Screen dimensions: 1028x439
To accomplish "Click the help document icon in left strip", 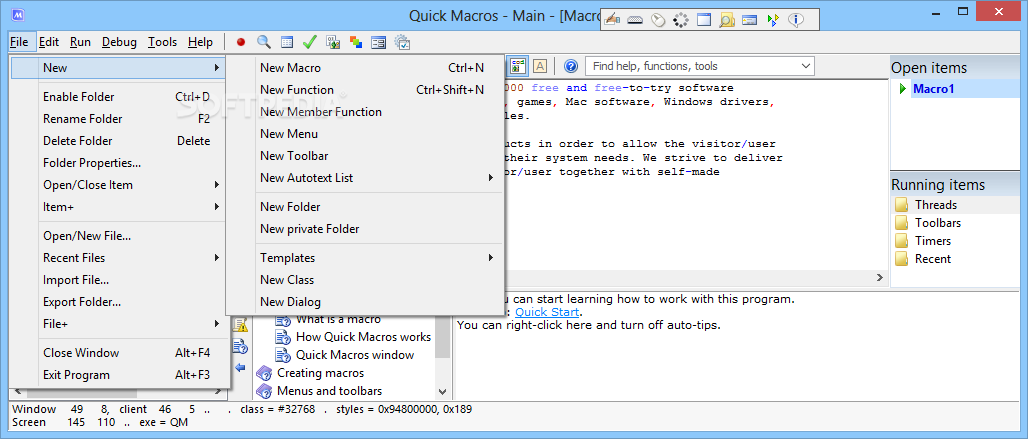I will pos(241,347).
